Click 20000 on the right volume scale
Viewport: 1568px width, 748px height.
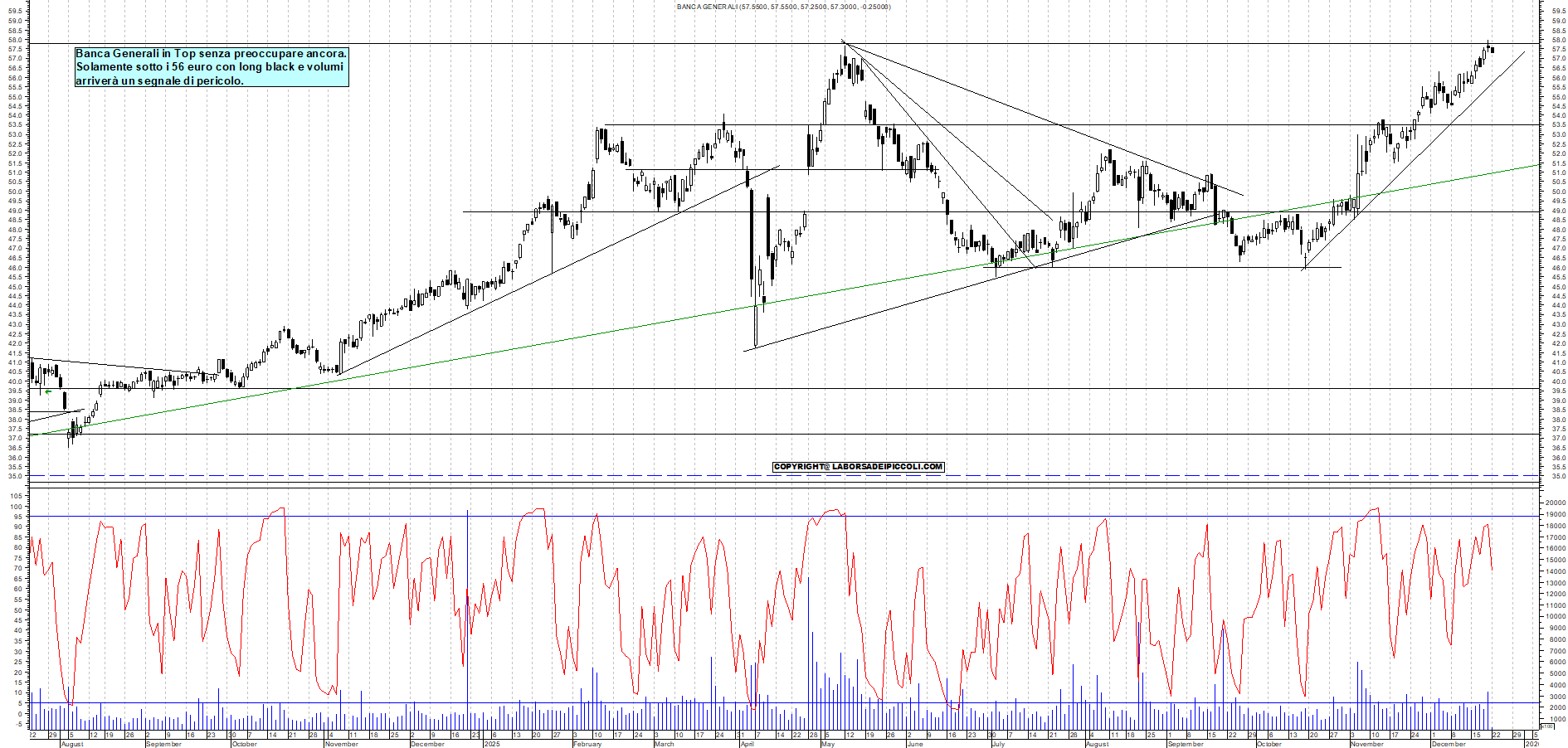(1555, 503)
